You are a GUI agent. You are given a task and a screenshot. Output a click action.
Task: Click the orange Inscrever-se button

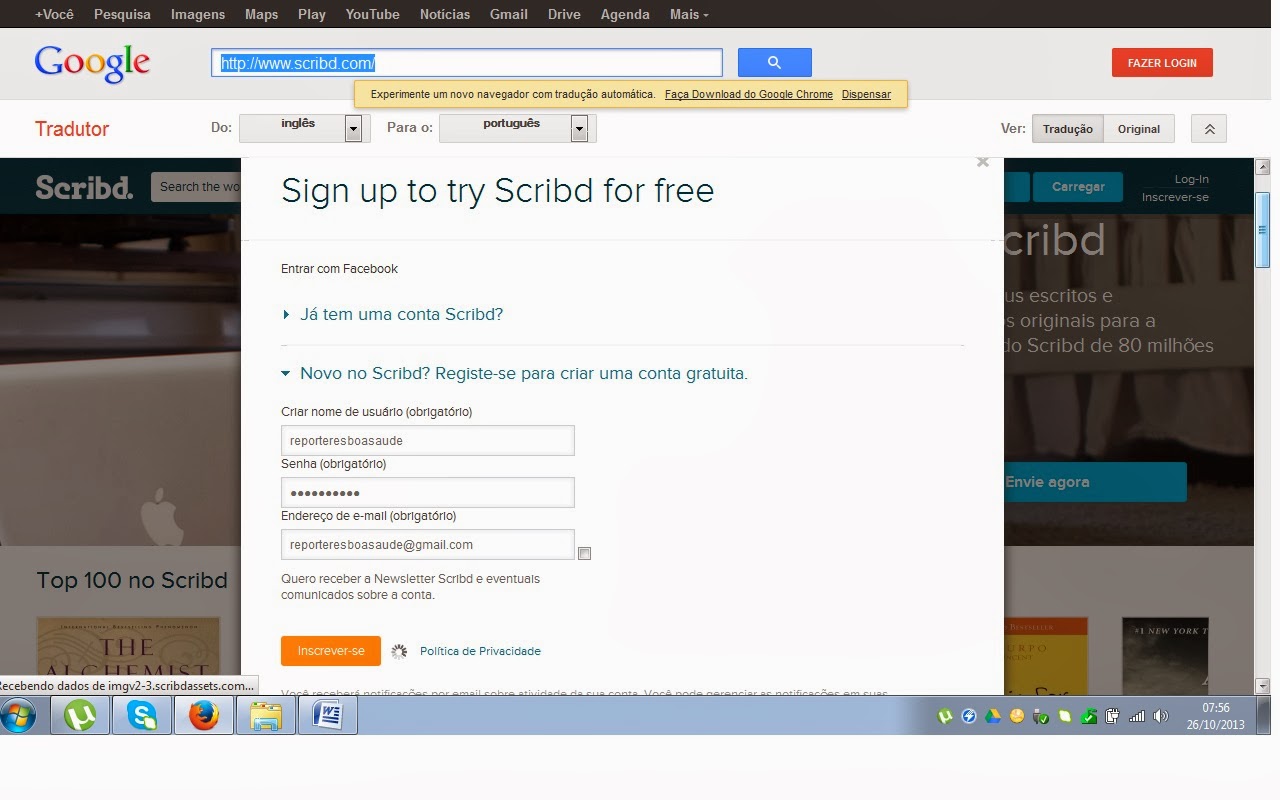331,651
